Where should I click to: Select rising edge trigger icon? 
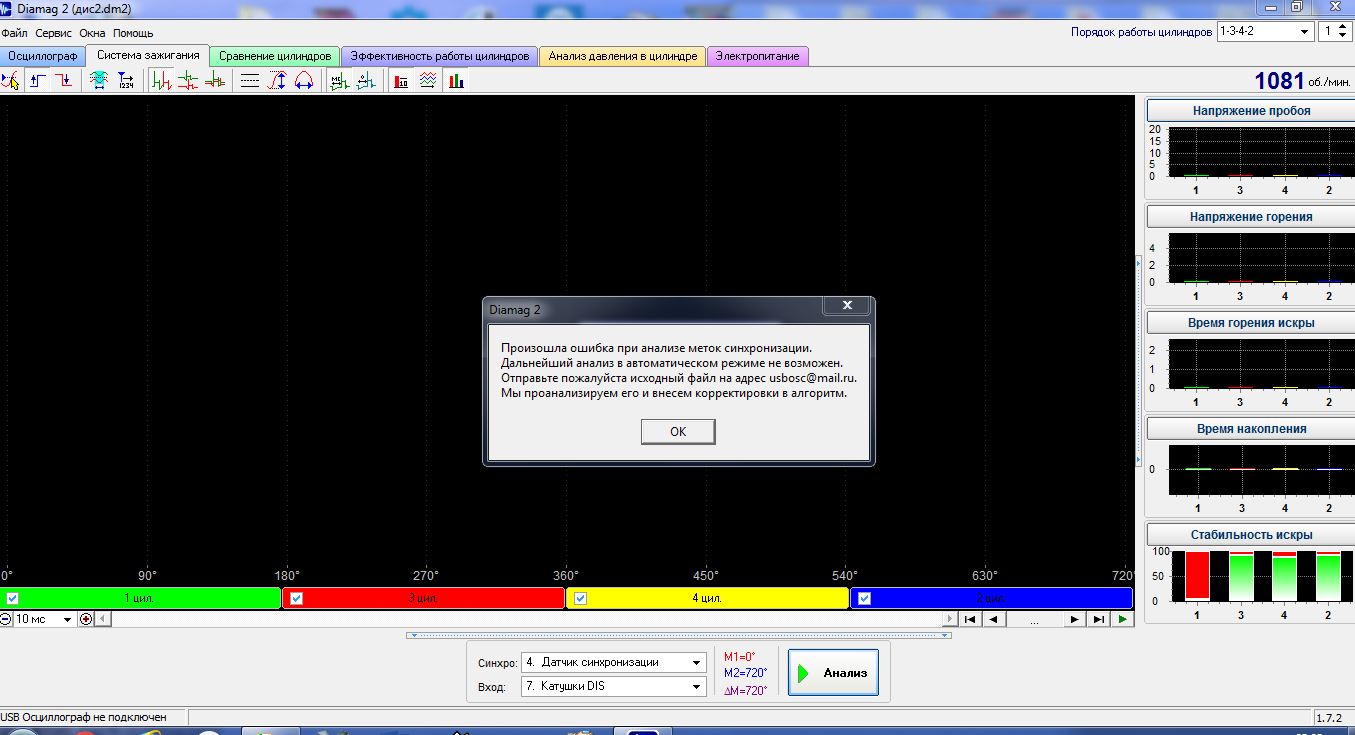click(38, 81)
